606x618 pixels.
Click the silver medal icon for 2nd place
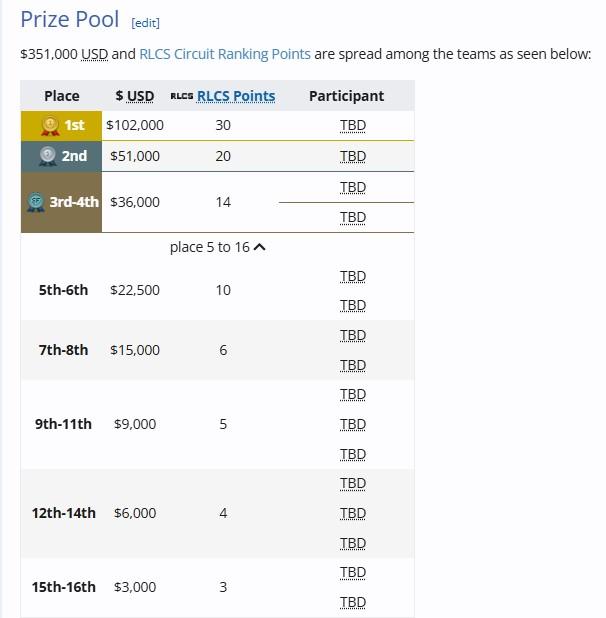pos(48,156)
